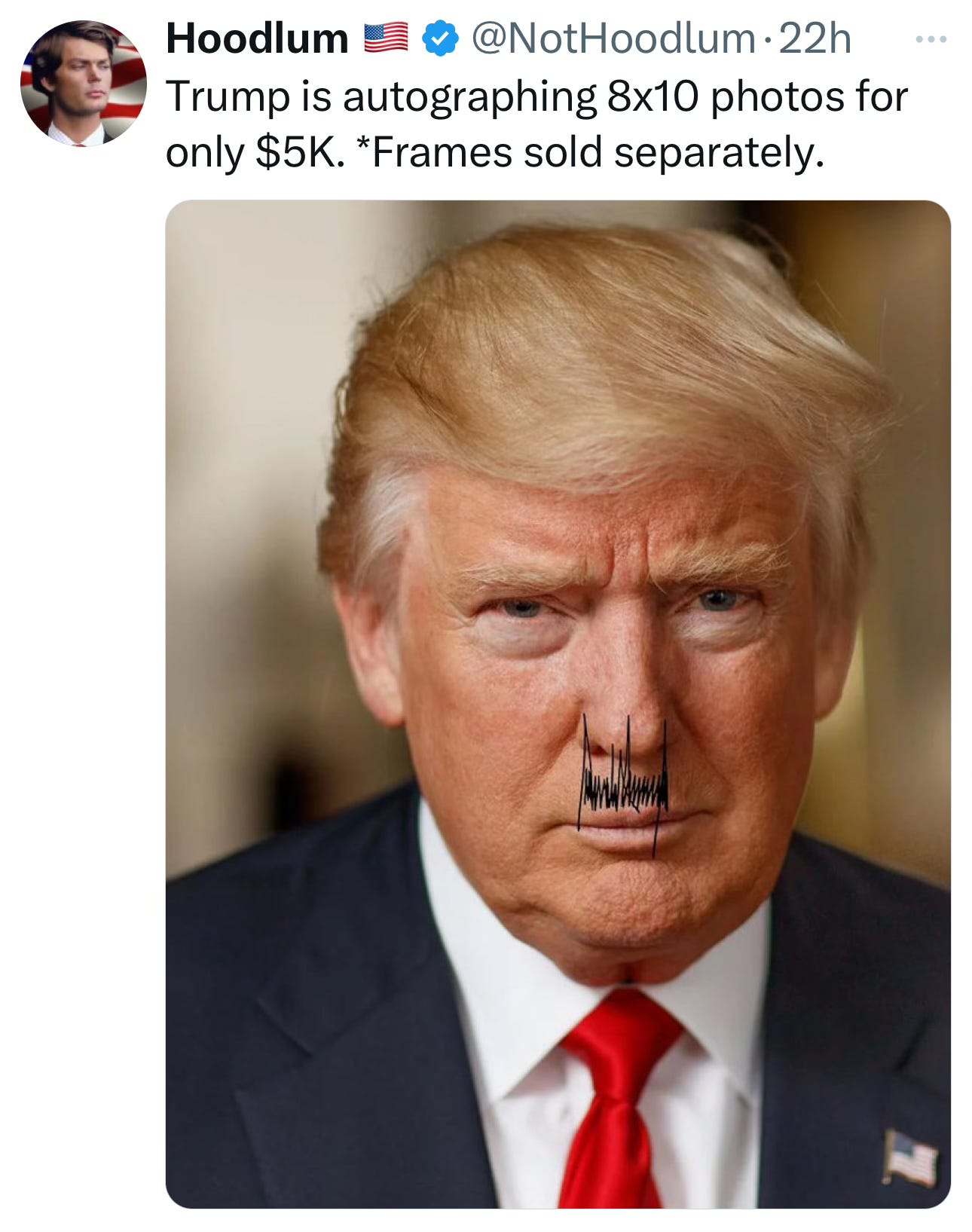Click "8x10" in the tweet text
The width and height of the screenshot is (972, 1232).
pyautogui.click(x=653, y=96)
